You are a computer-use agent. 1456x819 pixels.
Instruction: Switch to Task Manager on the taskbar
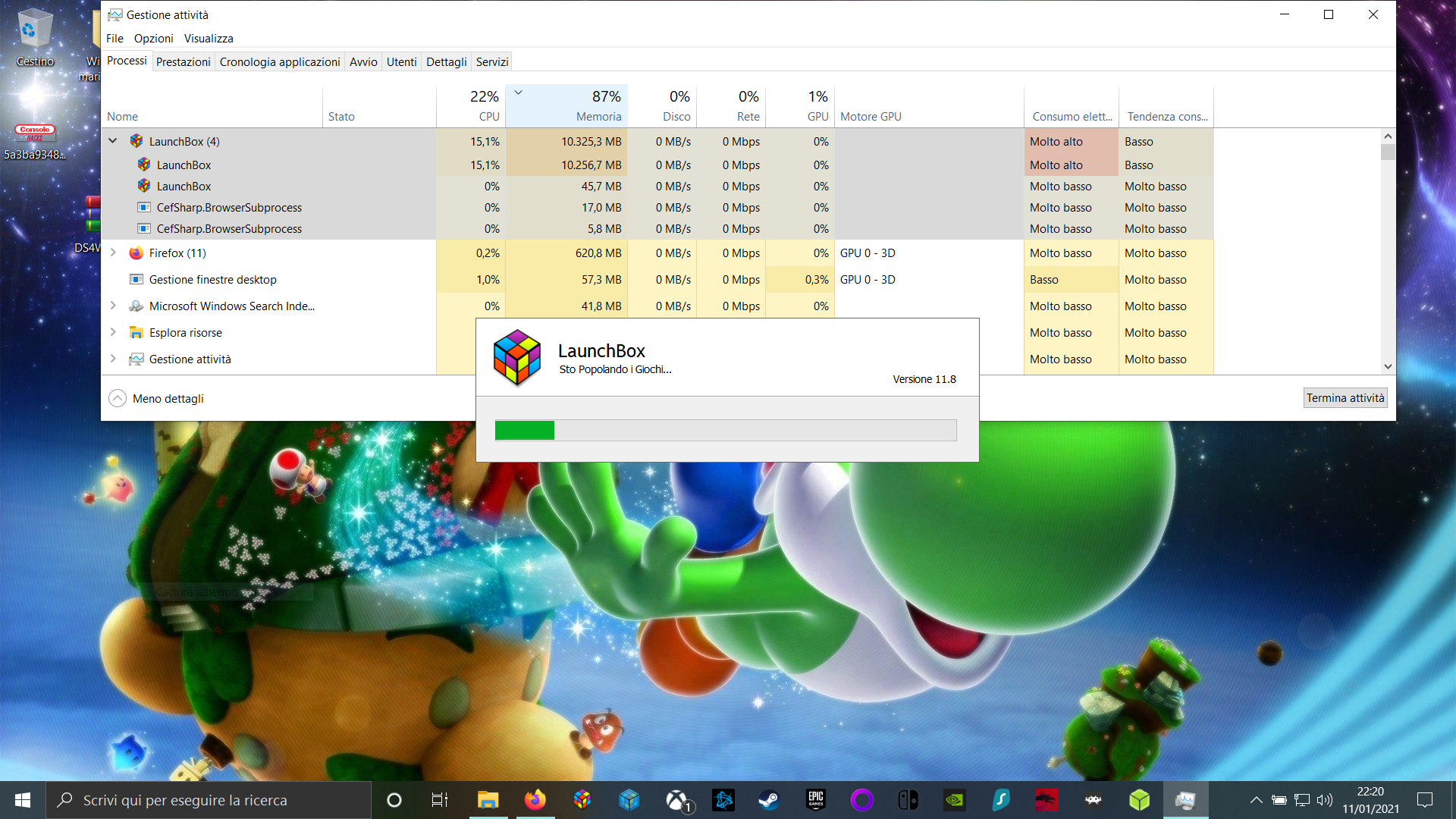(x=1185, y=800)
